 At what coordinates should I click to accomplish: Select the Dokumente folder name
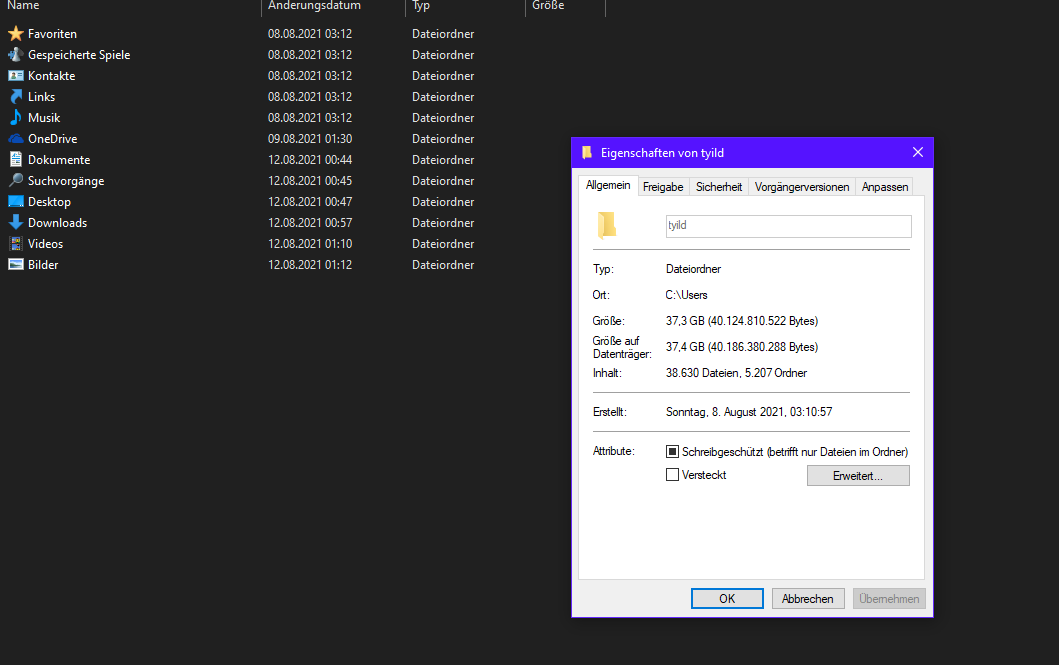click(x=59, y=159)
